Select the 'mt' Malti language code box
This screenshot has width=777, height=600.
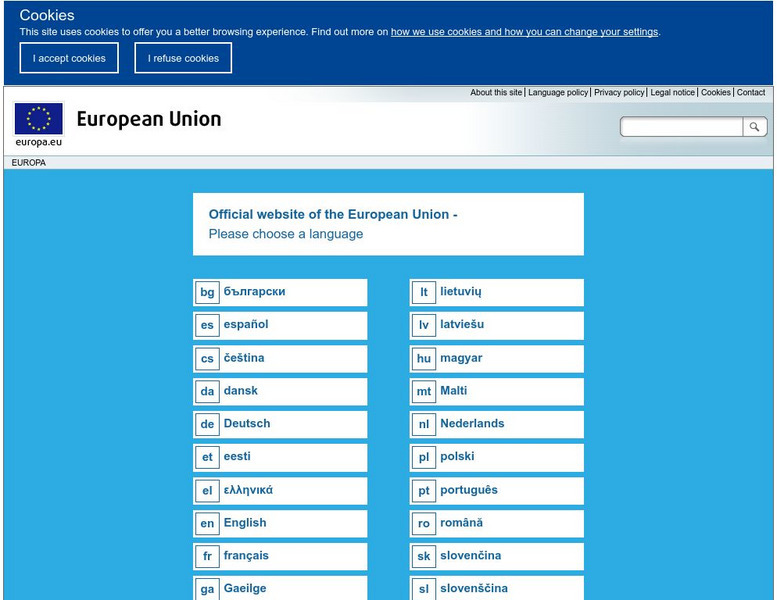(424, 391)
